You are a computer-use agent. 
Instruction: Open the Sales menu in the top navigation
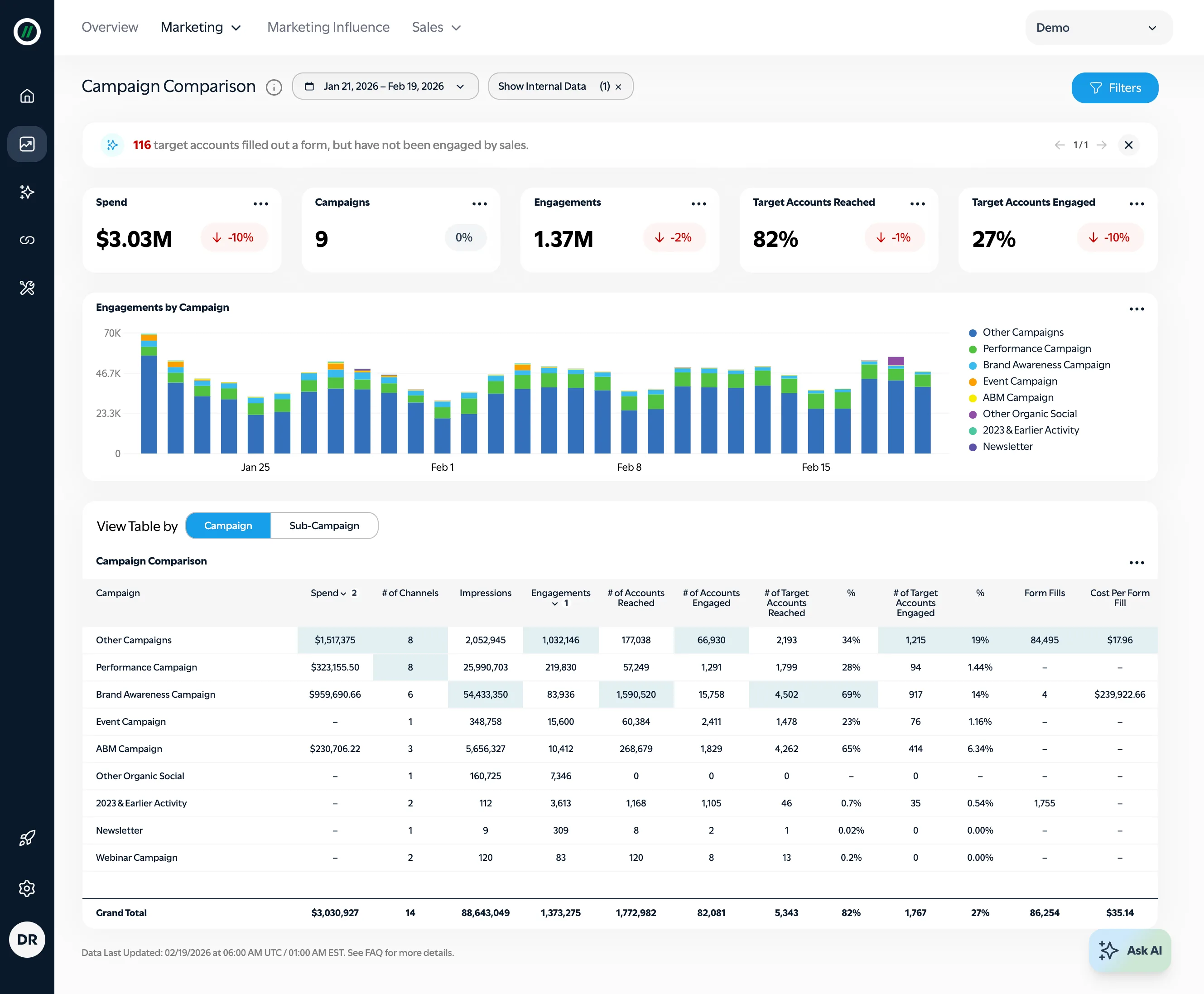coord(436,27)
